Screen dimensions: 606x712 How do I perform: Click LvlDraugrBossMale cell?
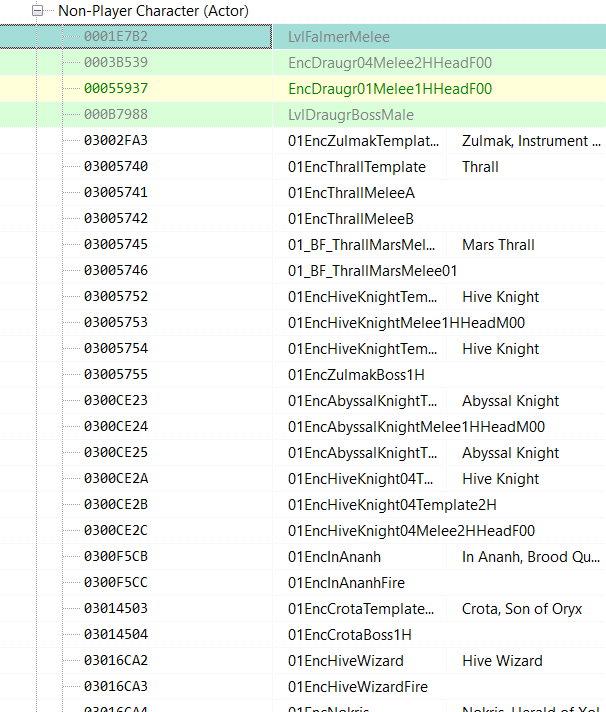[350, 115]
